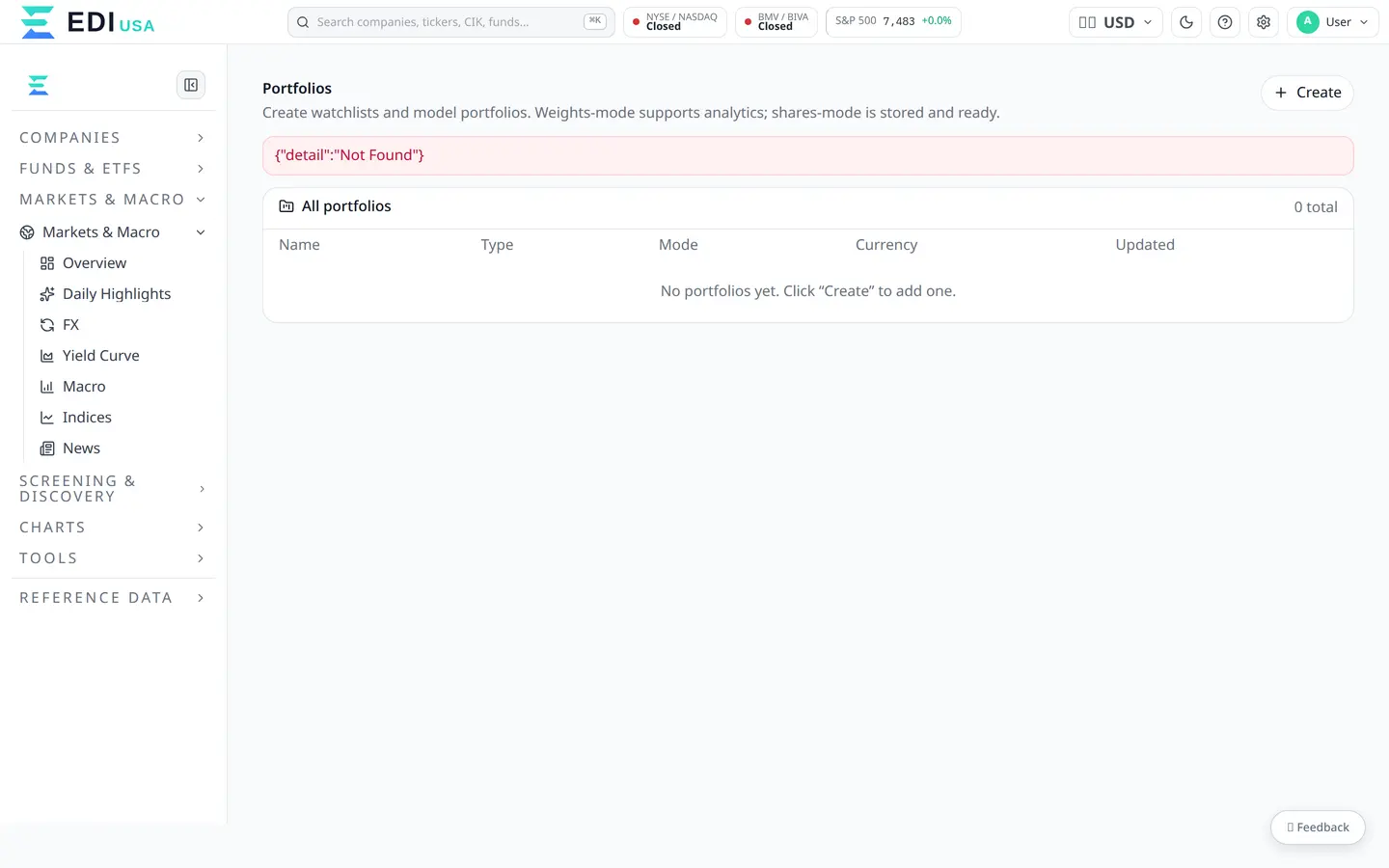Click the BMV / BIVA Closed status badge

[x=776, y=22]
